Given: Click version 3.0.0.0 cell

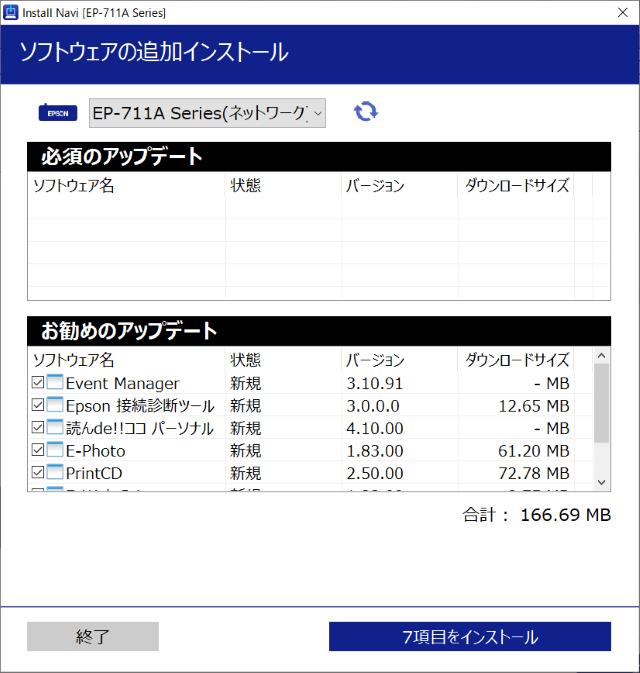Looking at the screenshot, I should tap(373, 406).
